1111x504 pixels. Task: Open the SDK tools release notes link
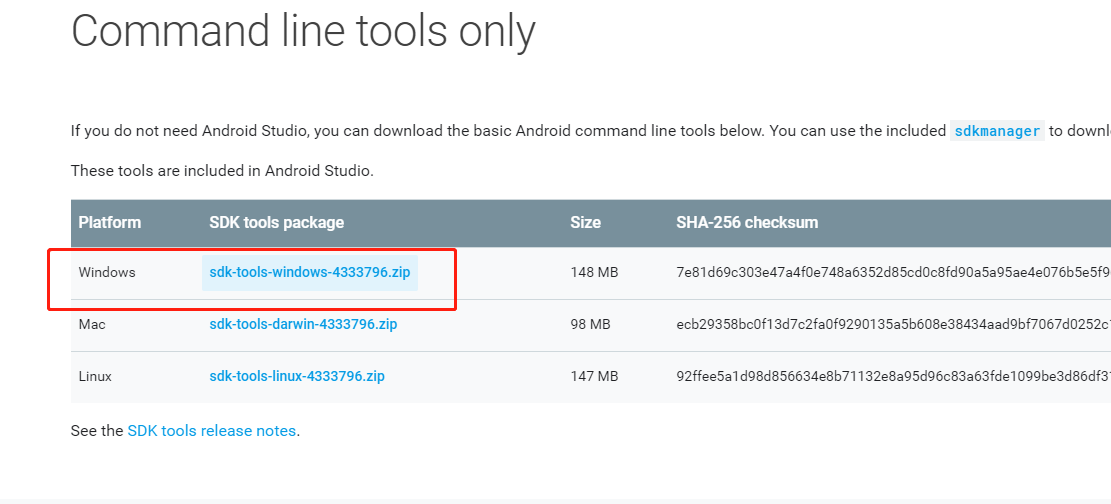pos(211,430)
